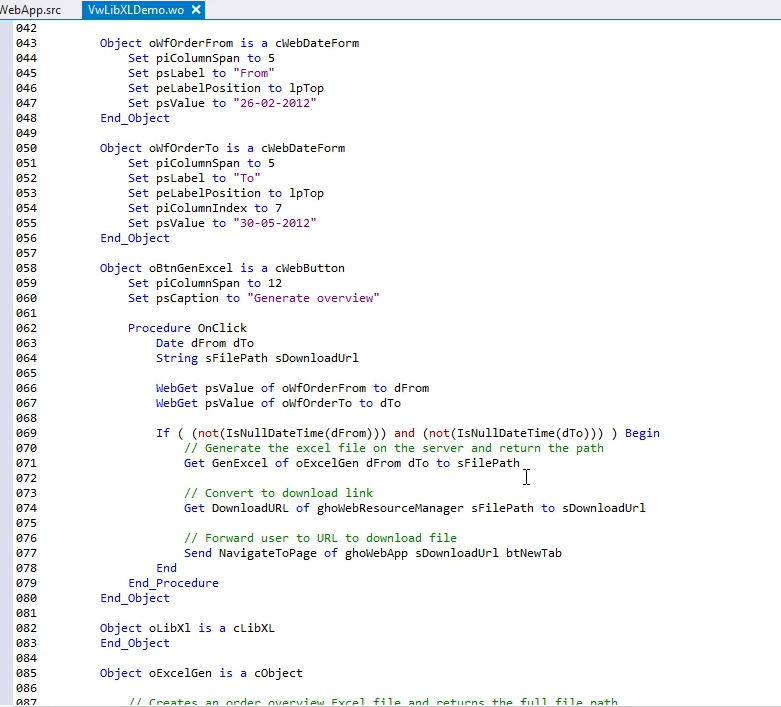Screen dimensions: 781x707
Task: Click line number 085 in gutter
Action: pyautogui.click(x=27, y=673)
